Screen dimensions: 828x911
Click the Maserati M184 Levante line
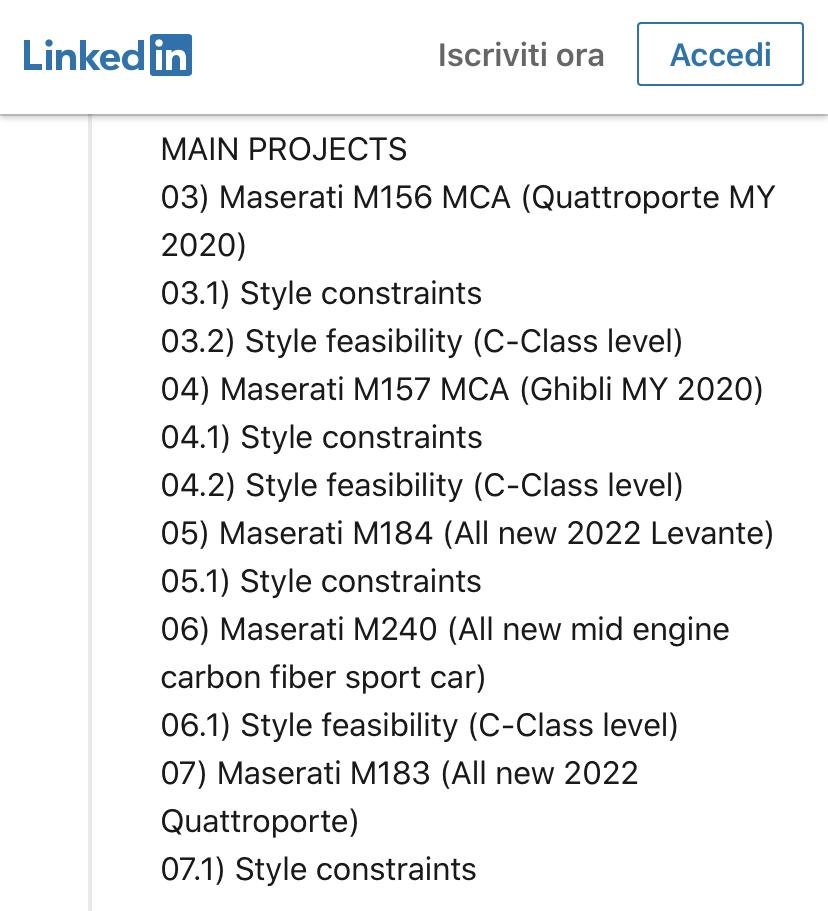[x=467, y=533]
